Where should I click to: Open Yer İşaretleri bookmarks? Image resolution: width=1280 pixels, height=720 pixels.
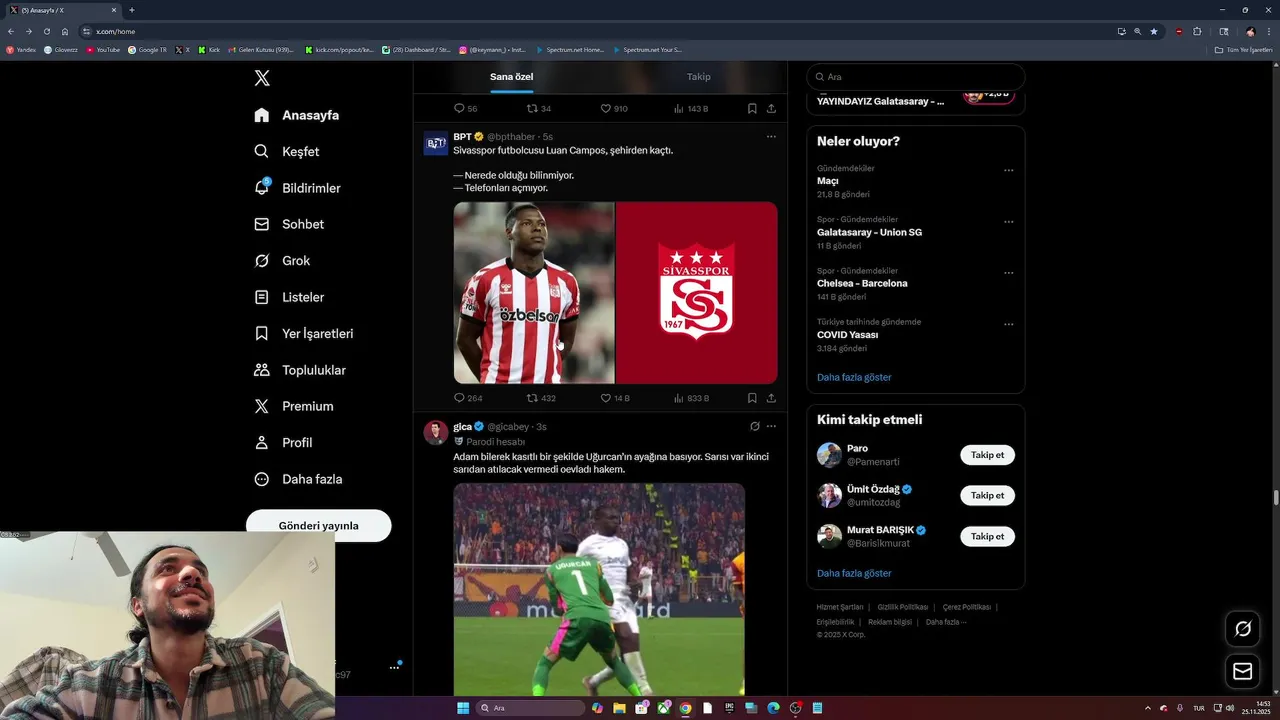click(304, 333)
